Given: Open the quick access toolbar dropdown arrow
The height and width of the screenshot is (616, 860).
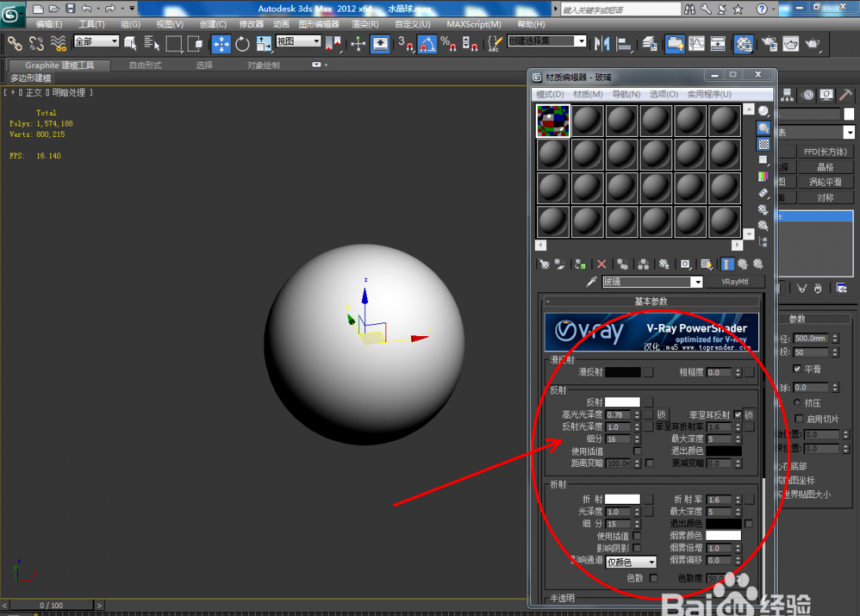Looking at the screenshot, I should tap(132, 8).
